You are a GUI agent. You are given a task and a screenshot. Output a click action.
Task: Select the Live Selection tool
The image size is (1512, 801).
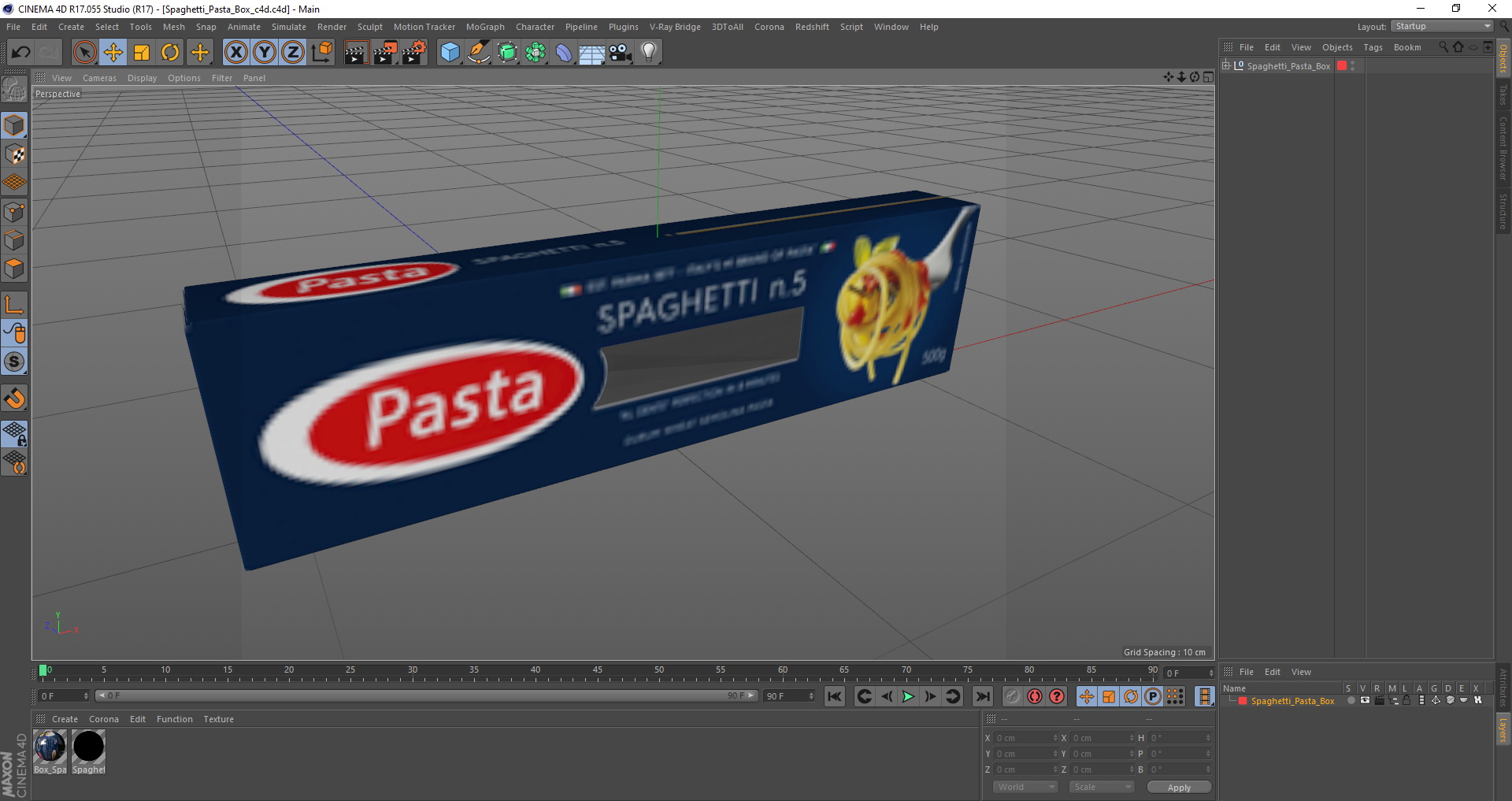click(x=84, y=52)
